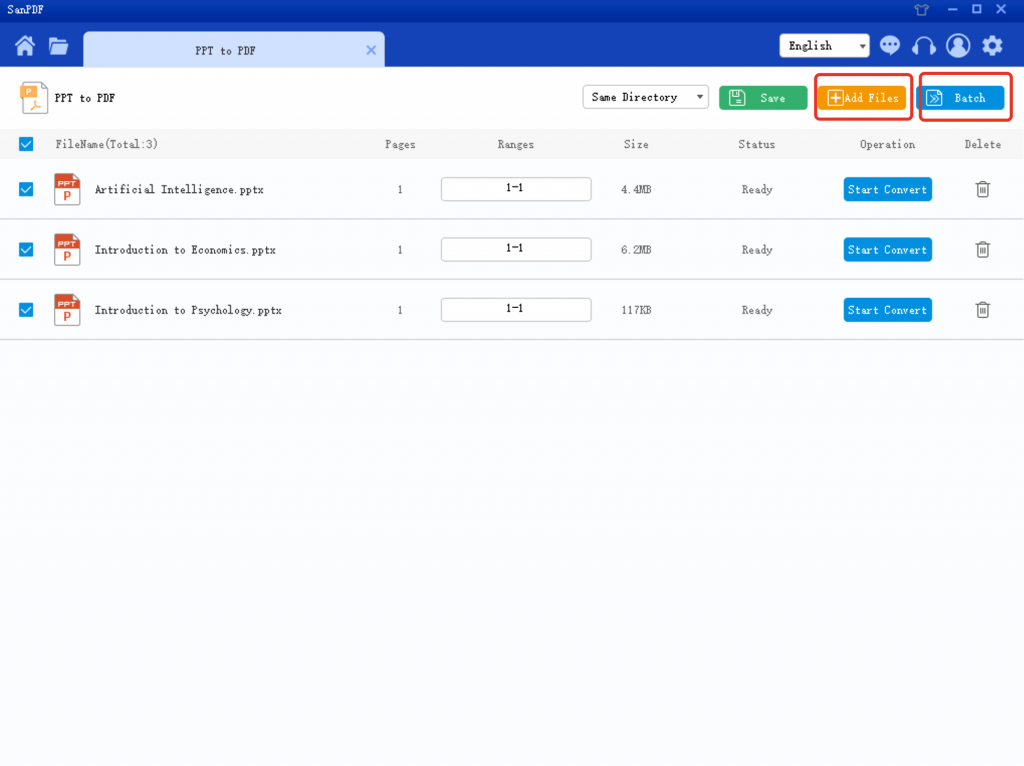Close the PPT to PDF tab

371,50
